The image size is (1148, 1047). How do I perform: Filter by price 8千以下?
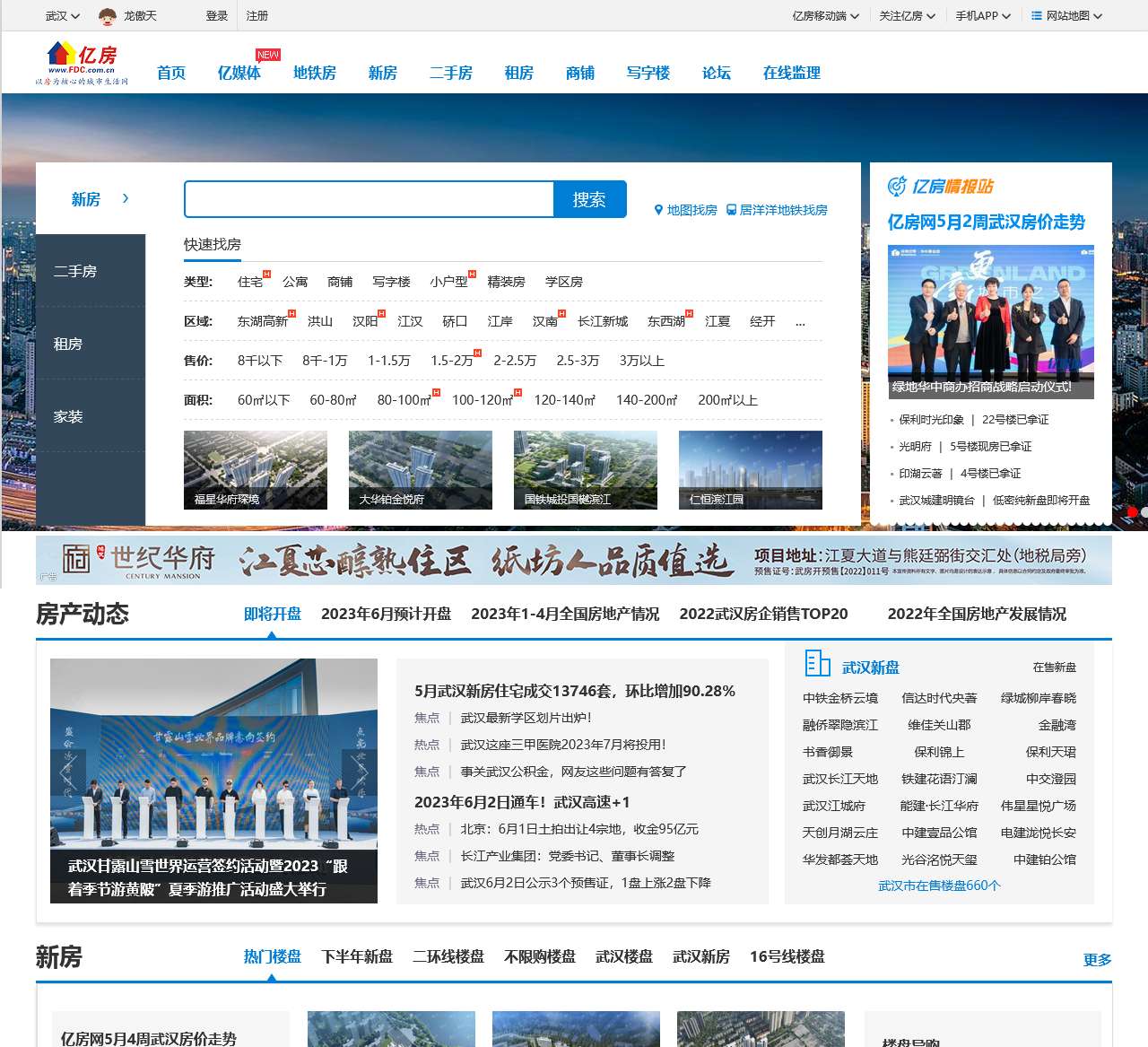[x=260, y=361]
